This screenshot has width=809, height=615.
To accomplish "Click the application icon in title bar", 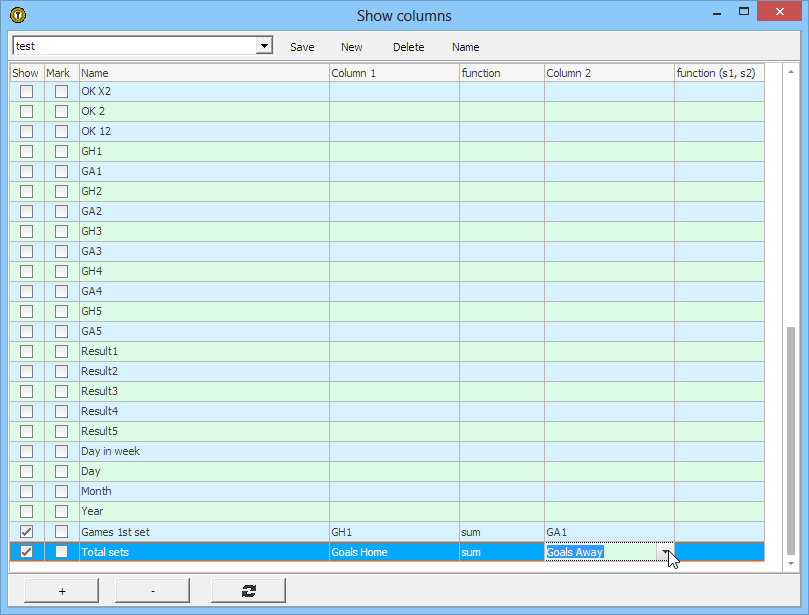I will [17, 15].
